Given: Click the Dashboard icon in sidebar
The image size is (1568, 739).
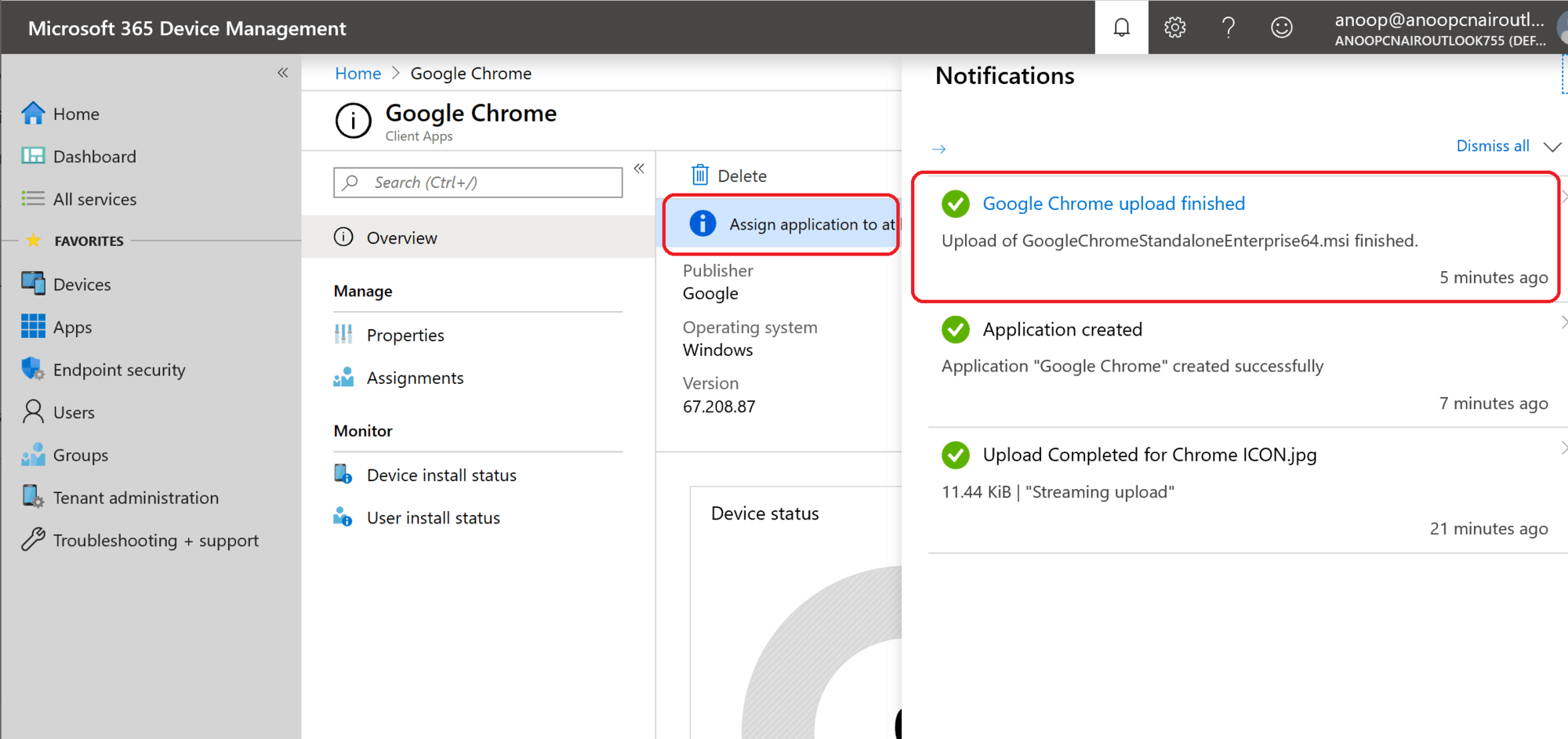Looking at the screenshot, I should coord(33,156).
